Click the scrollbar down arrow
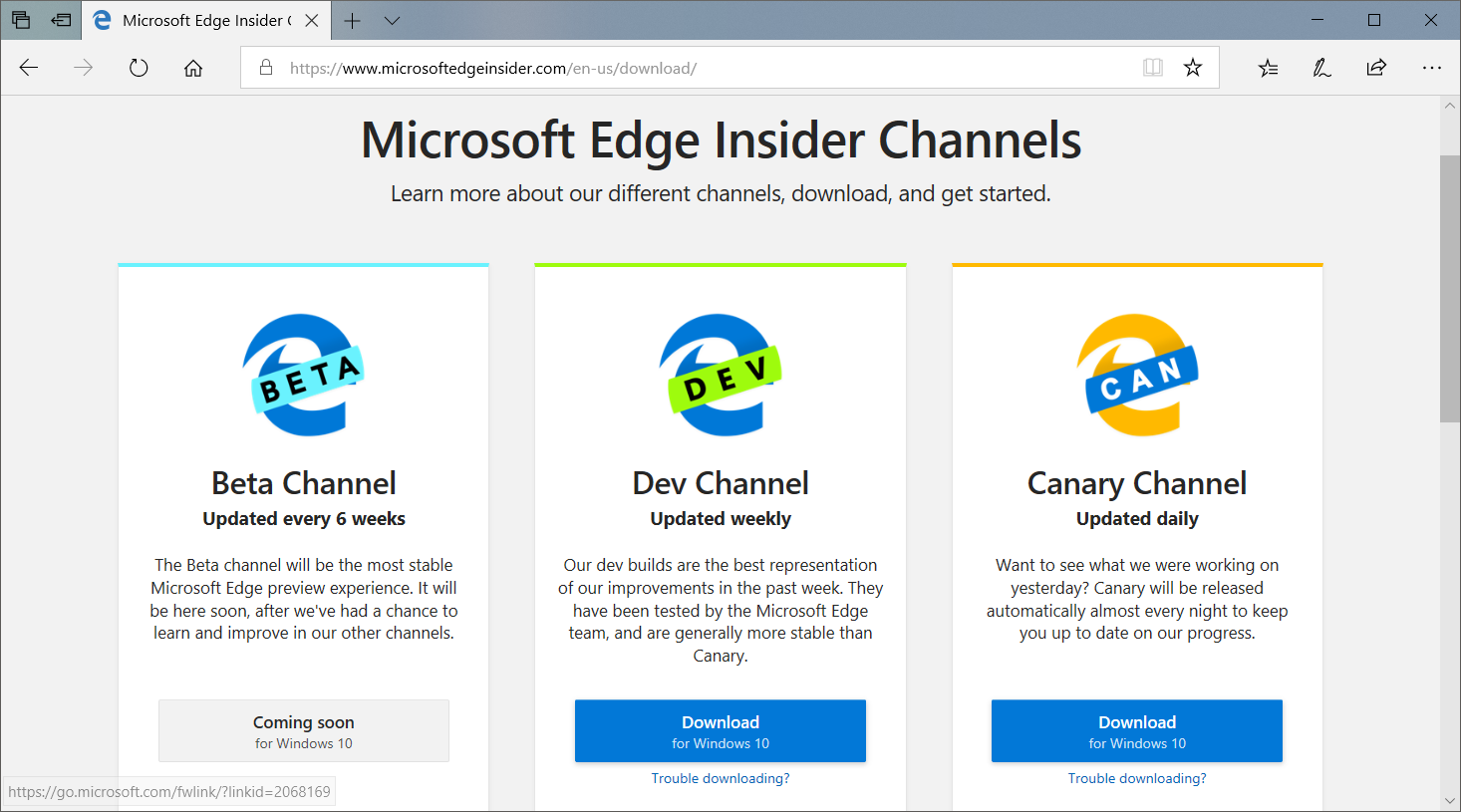 click(x=1450, y=801)
